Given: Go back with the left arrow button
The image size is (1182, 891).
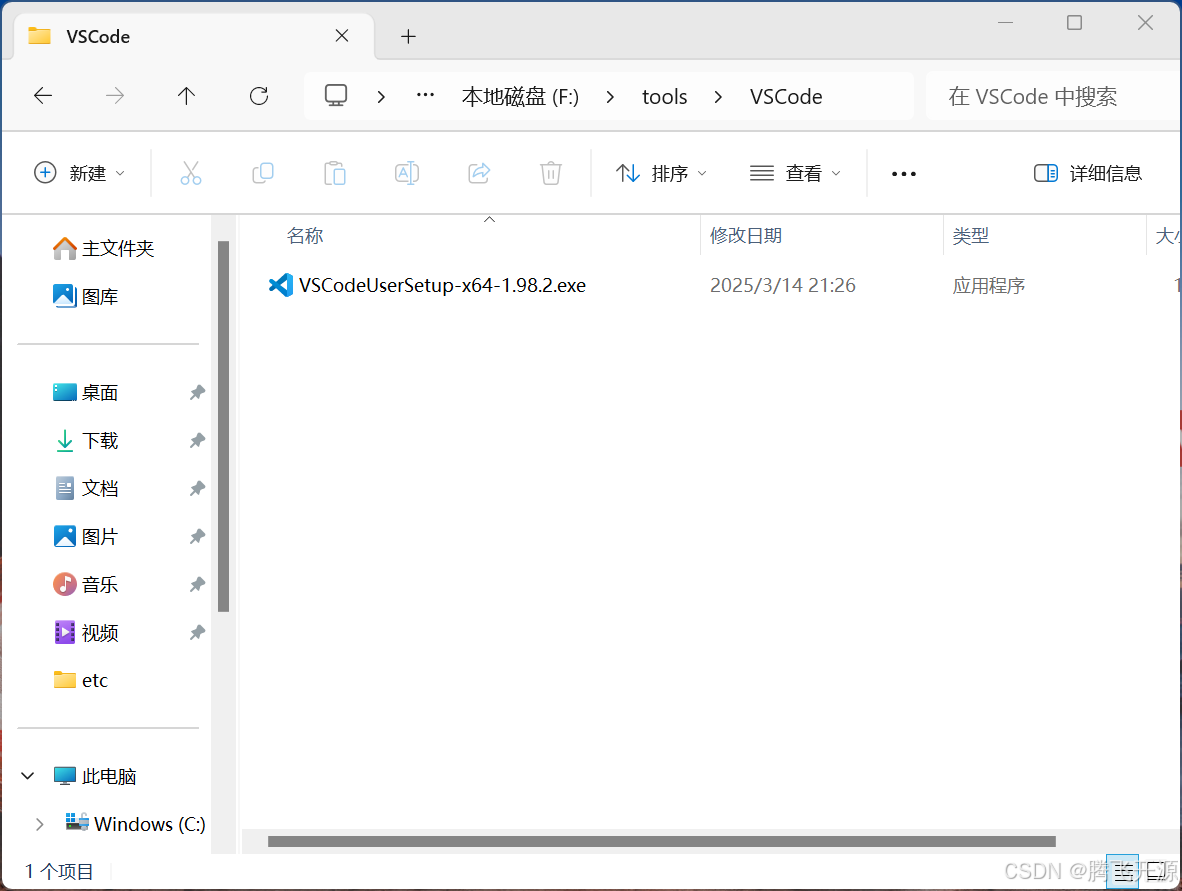Looking at the screenshot, I should coord(43,96).
